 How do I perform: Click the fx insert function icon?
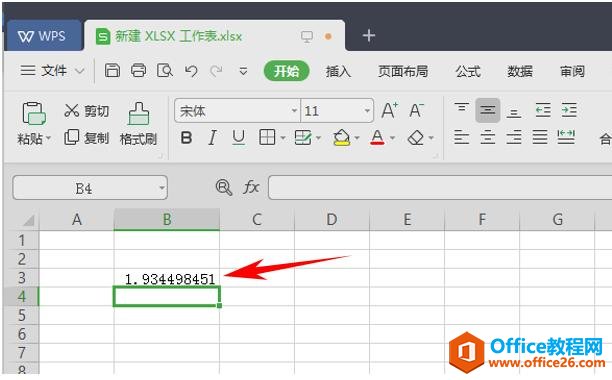pos(251,187)
